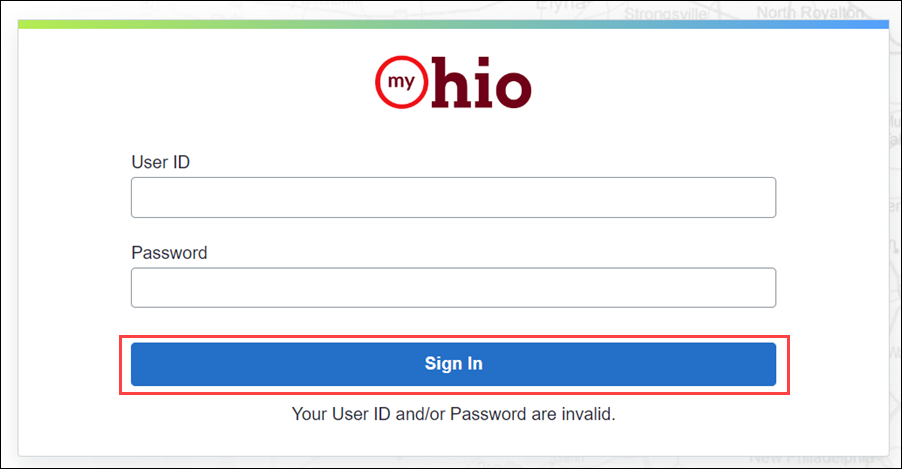The width and height of the screenshot is (902, 469).
Task: Click the "Sign In" text on the button
Action: click(453, 364)
